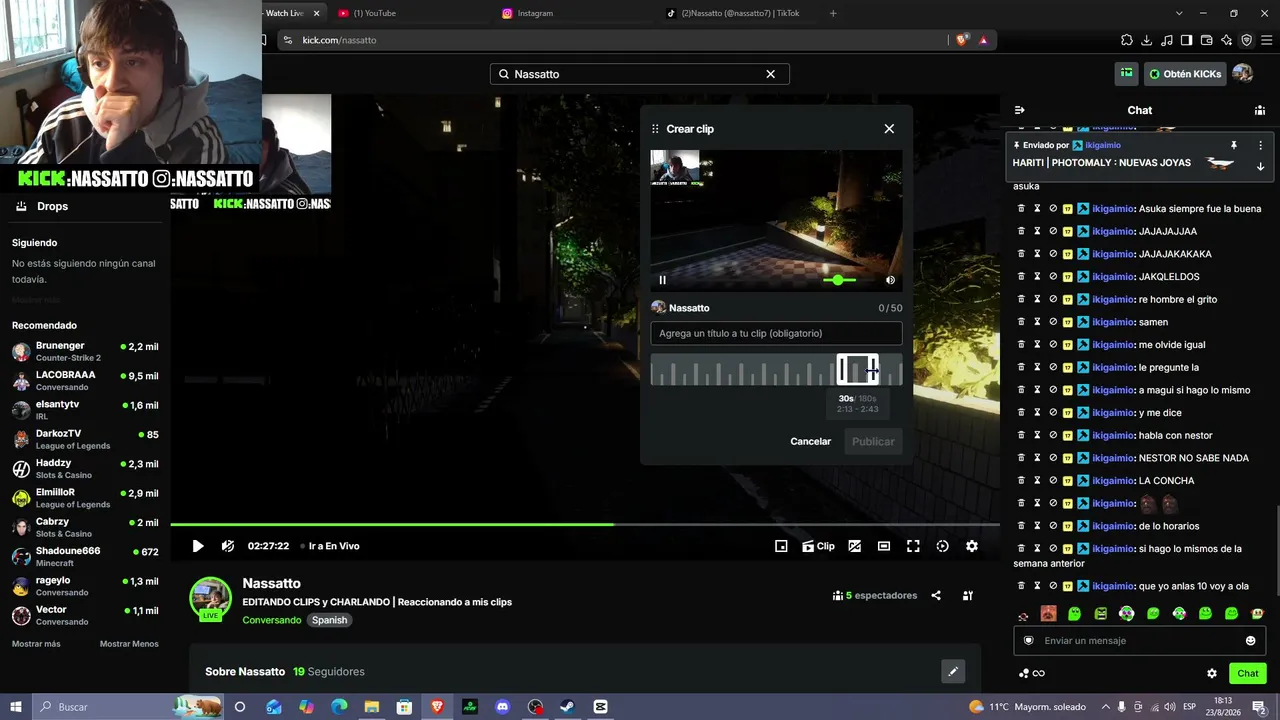Share the Nassatto channel
The height and width of the screenshot is (720, 1280).
[936, 595]
